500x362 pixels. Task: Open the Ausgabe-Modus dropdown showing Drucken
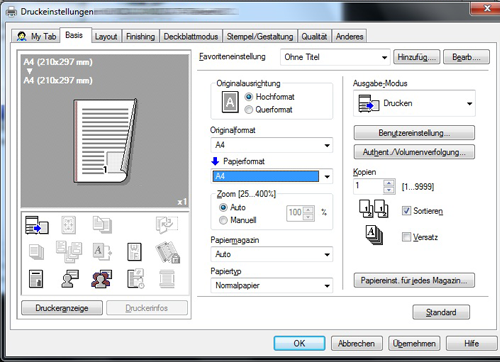(414, 103)
